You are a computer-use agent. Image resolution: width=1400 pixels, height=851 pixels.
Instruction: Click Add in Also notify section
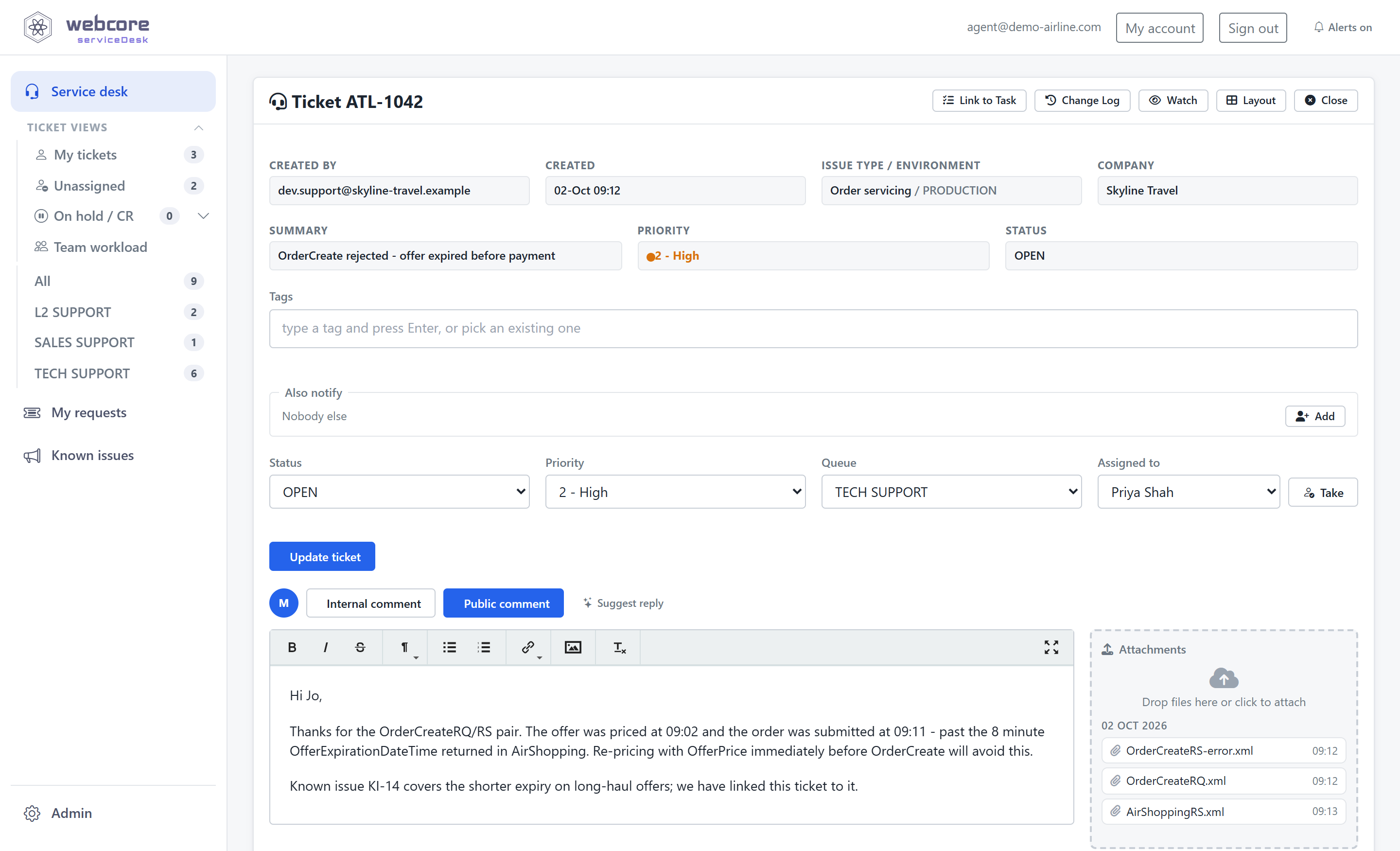pos(1315,416)
